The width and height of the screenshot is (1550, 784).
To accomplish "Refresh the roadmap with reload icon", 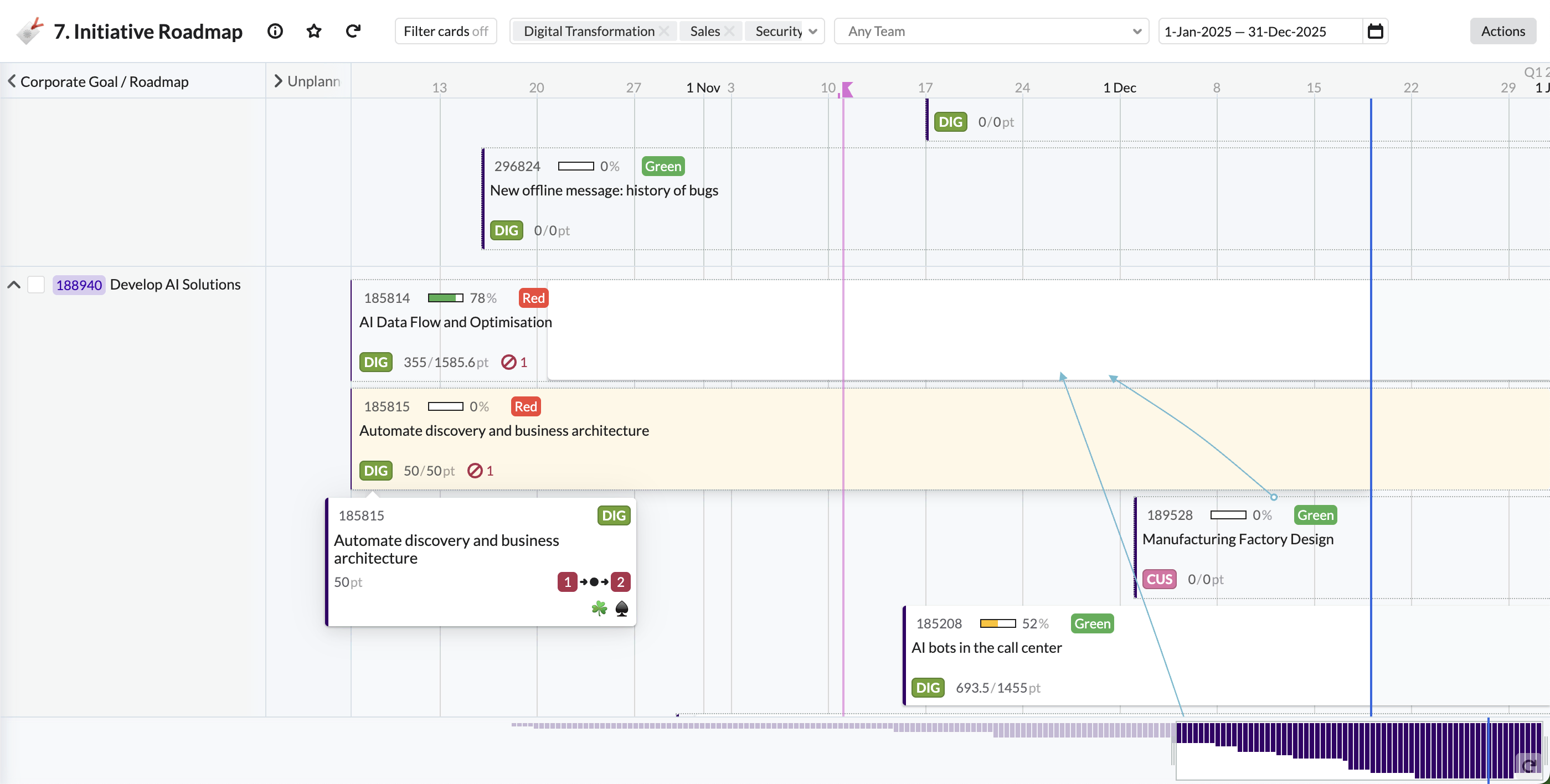I will coord(353,30).
